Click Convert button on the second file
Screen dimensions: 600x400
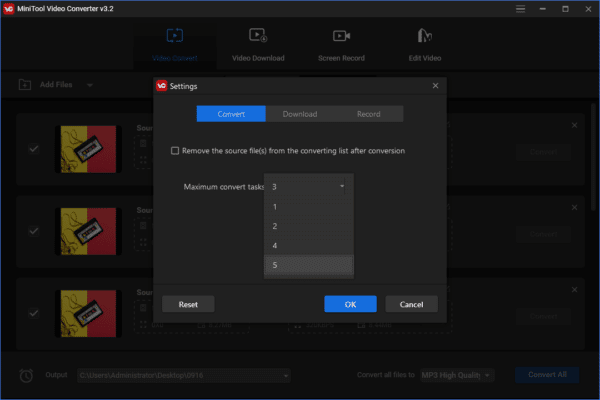pos(543,234)
